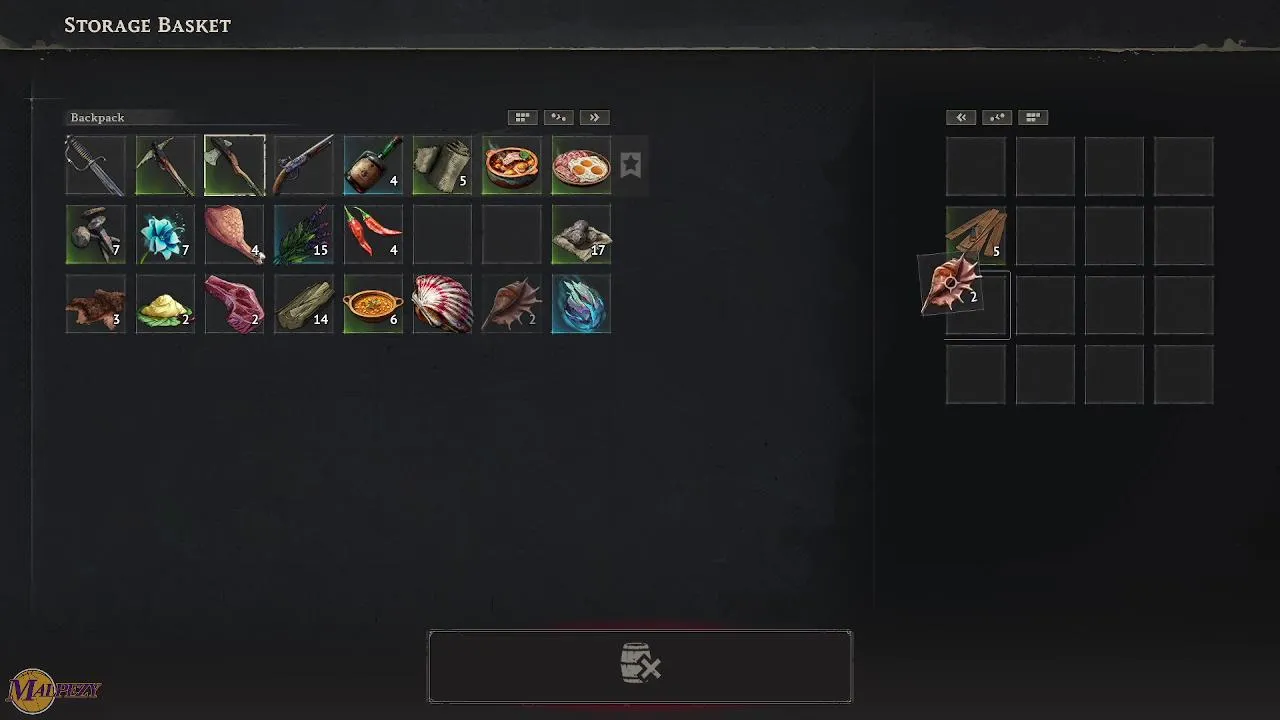Pick the striped scallop shell item

443,304
